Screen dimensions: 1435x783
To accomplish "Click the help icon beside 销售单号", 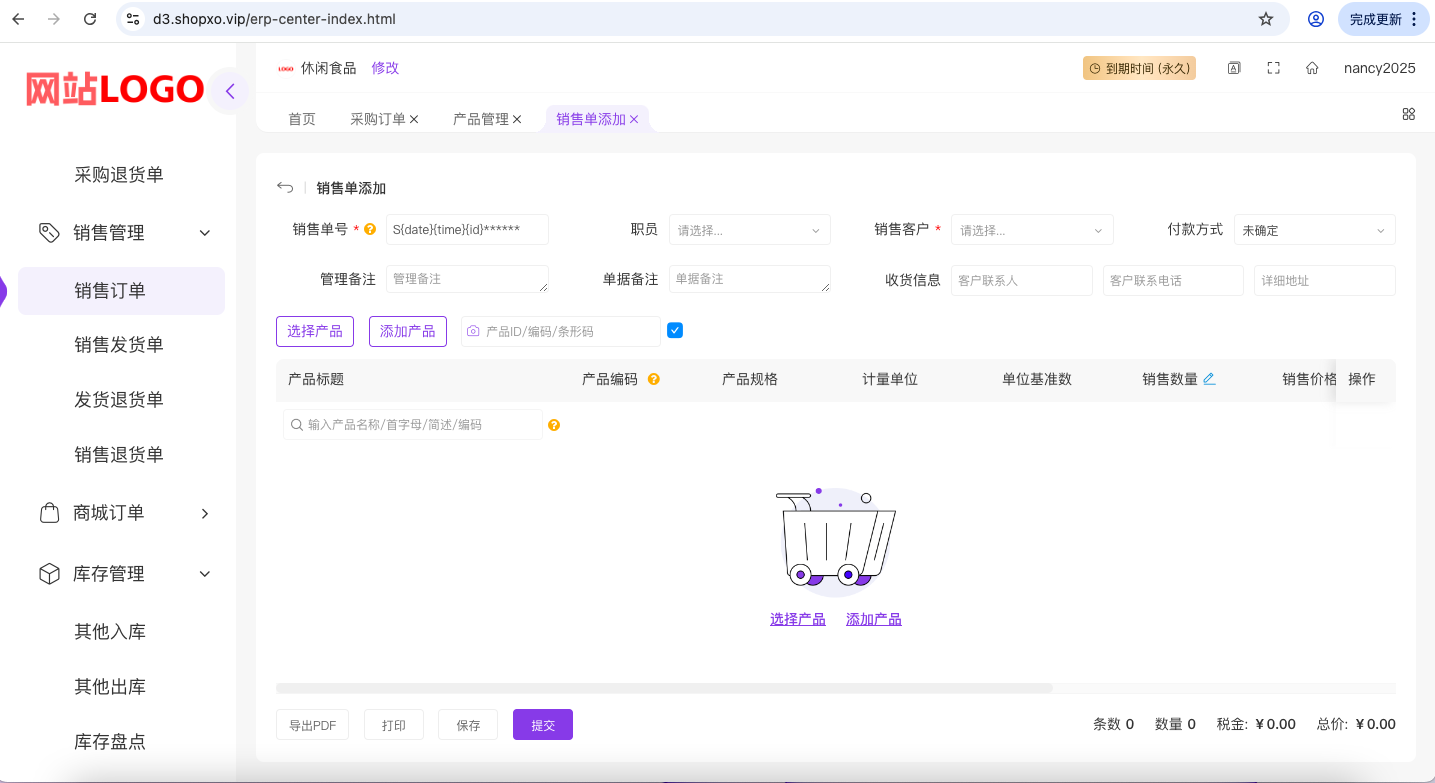I will point(370,229).
